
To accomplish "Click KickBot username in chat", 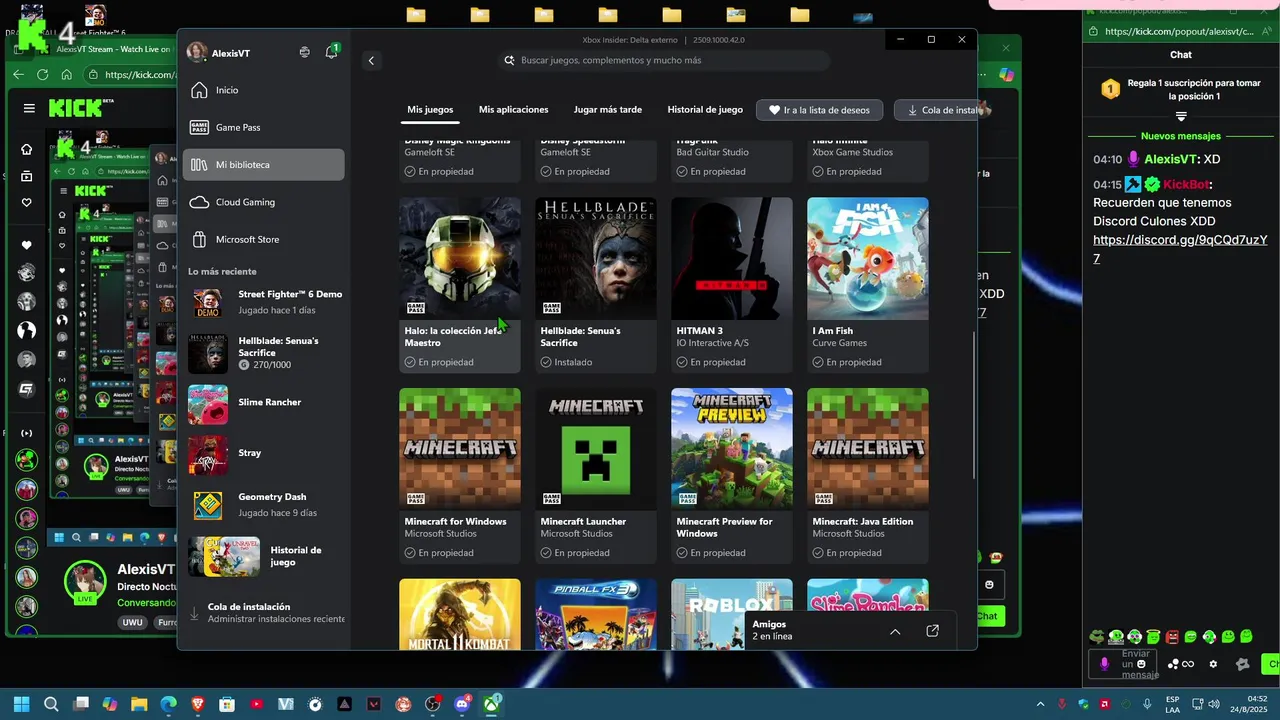I will point(1187,184).
